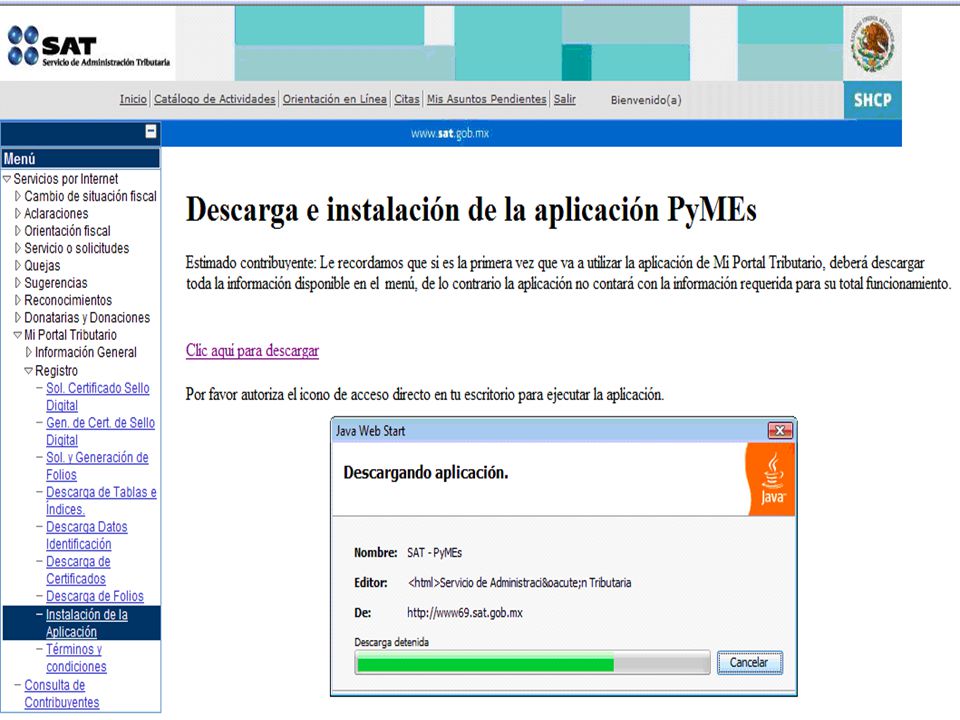Collapse the menu panel with the minus icon
This screenshot has height=720, width=960.
click(x=151, y=132)
